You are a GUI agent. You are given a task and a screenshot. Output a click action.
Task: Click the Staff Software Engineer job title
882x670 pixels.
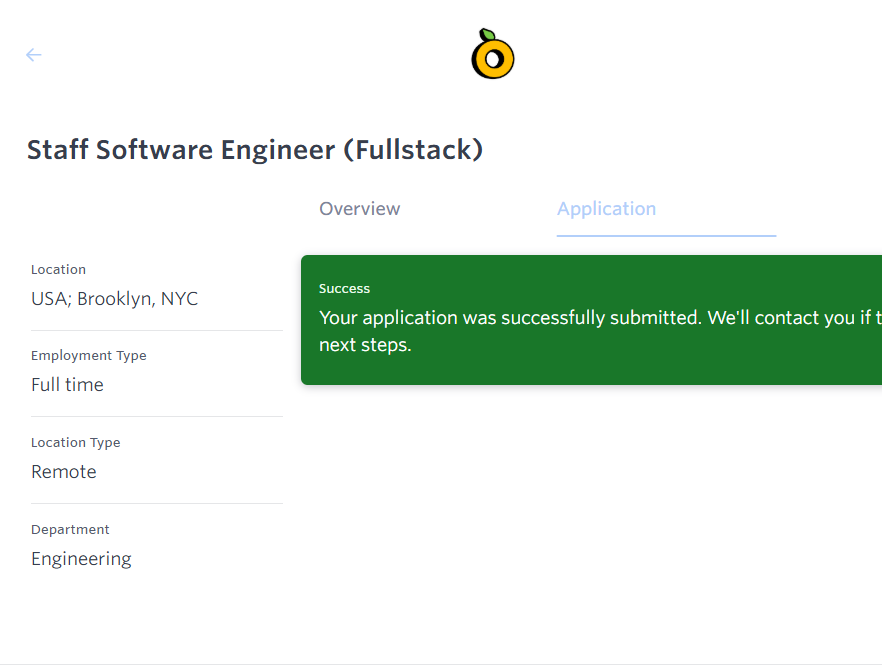tap(255, 150)
